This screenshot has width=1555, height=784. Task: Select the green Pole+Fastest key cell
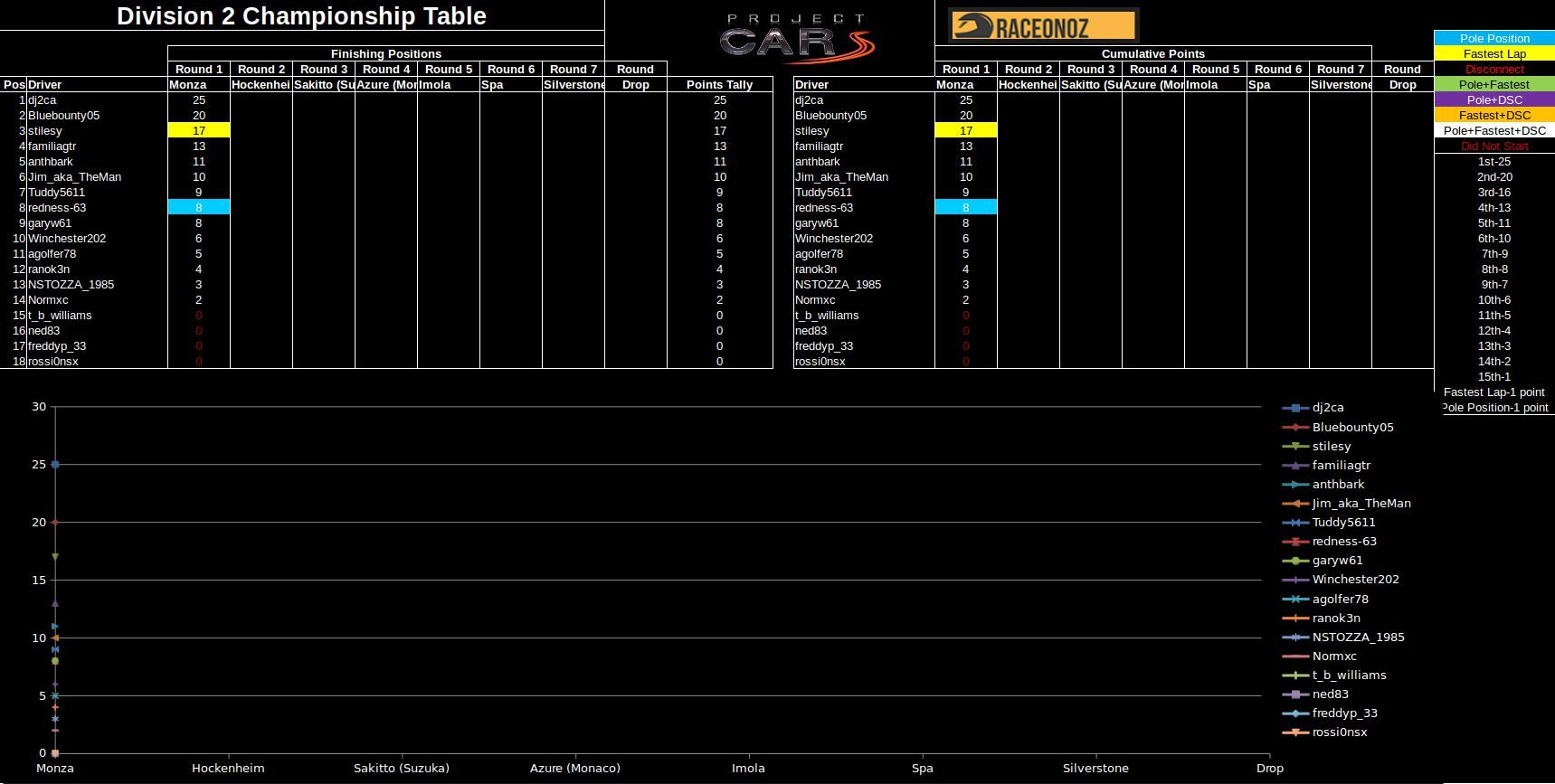click(x=1494, y=84)
